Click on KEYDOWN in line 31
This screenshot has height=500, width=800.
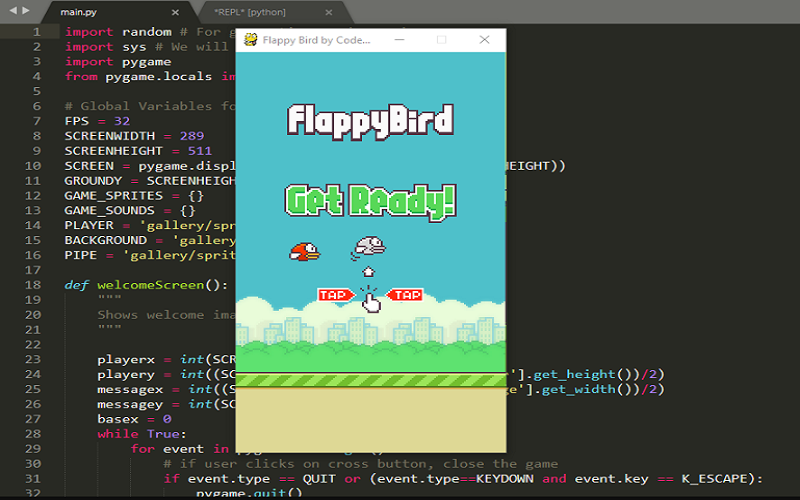(505, 479)
